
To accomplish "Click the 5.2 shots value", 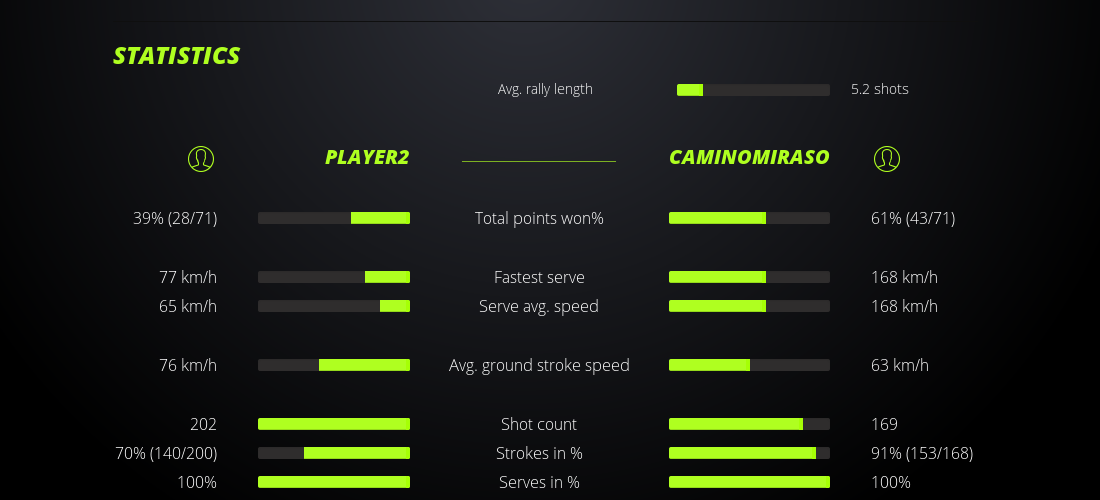I will [x=880, y=89].
